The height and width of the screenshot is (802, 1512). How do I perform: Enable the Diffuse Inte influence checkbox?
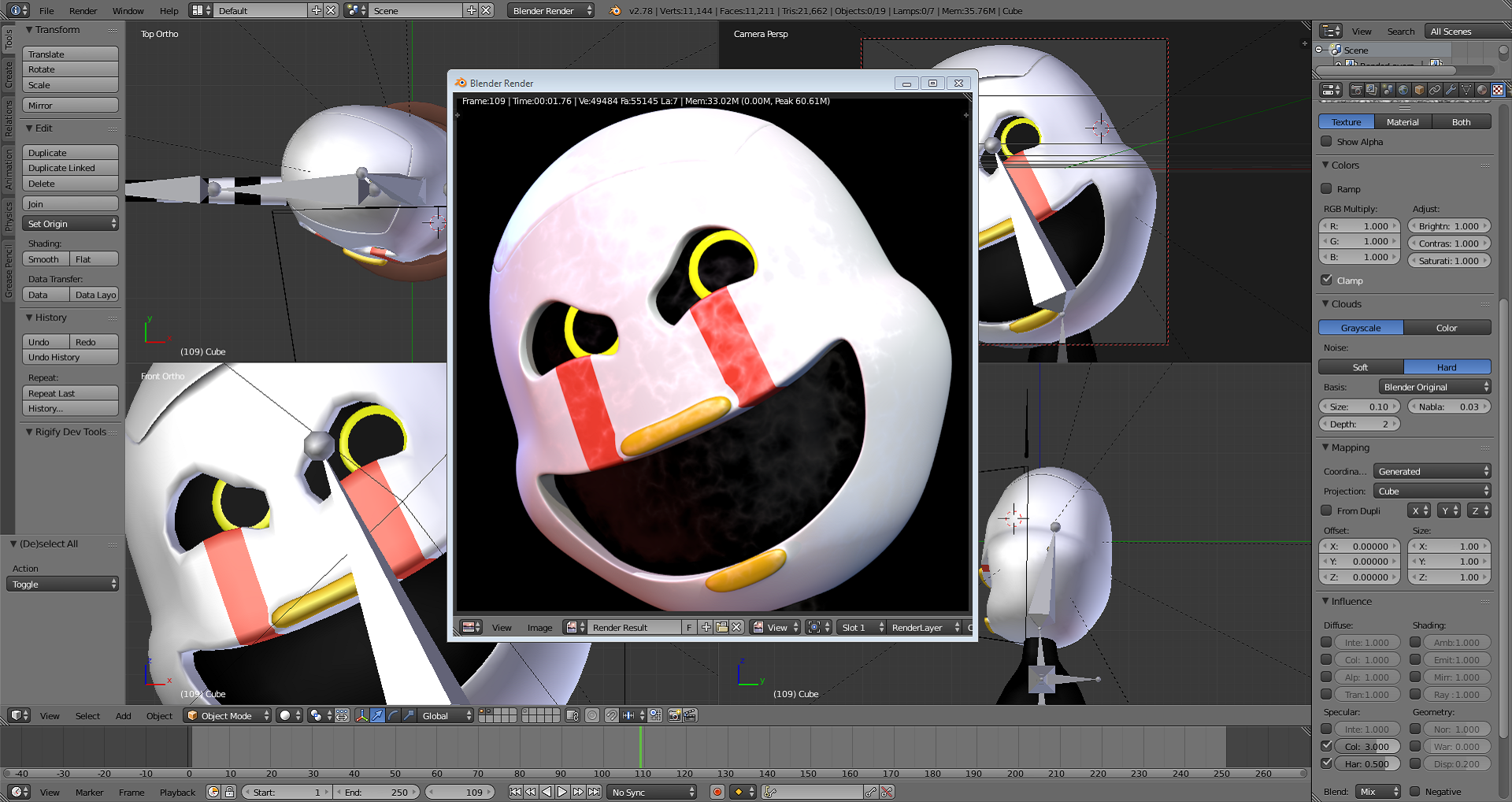click(x=1326, y=642)
